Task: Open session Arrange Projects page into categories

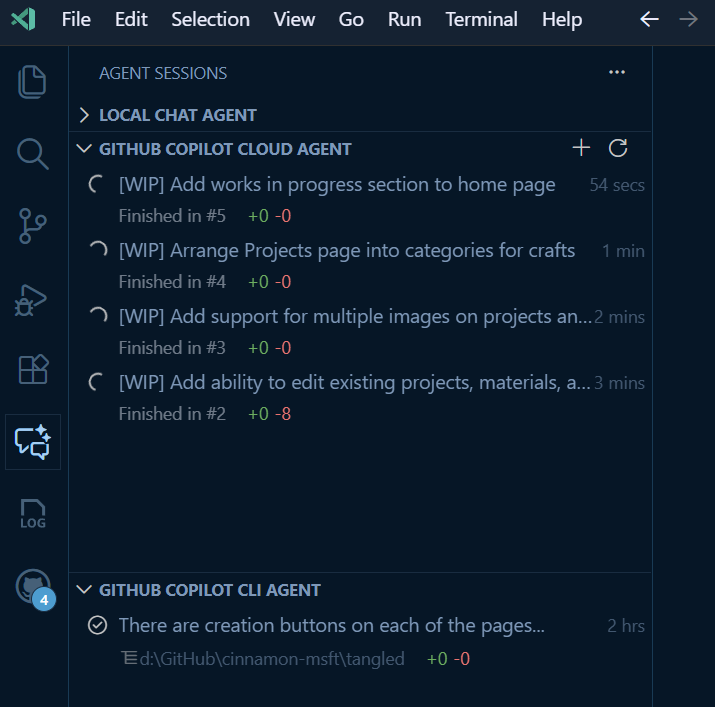Action: (347, 251)
